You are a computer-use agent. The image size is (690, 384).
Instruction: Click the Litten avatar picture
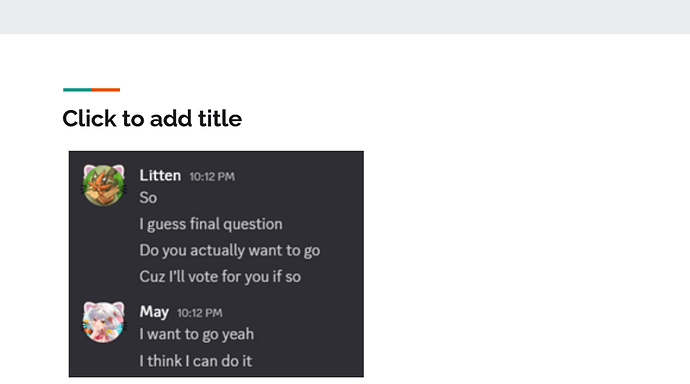click(103, 185)
